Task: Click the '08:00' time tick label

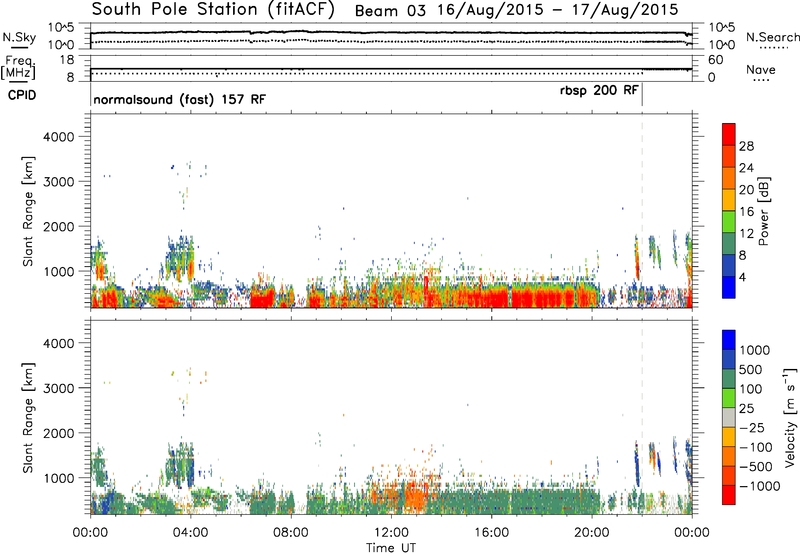Action: [291, 533]
